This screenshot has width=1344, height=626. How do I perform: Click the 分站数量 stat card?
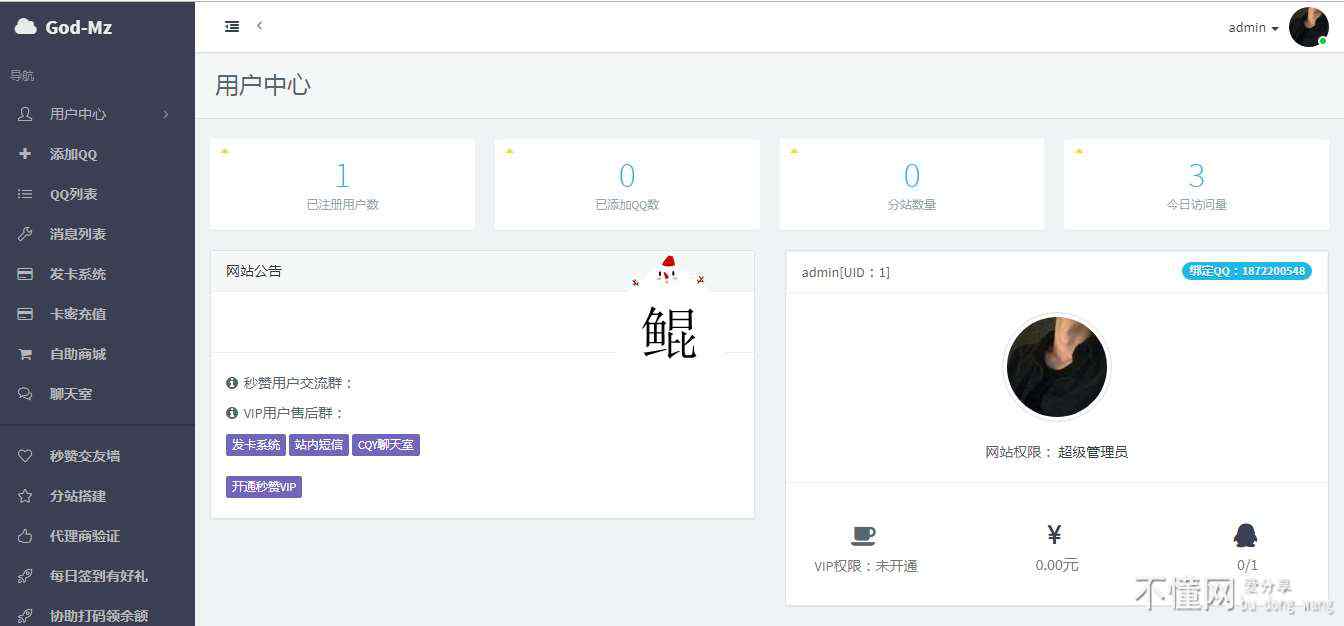tap(912, 184)
